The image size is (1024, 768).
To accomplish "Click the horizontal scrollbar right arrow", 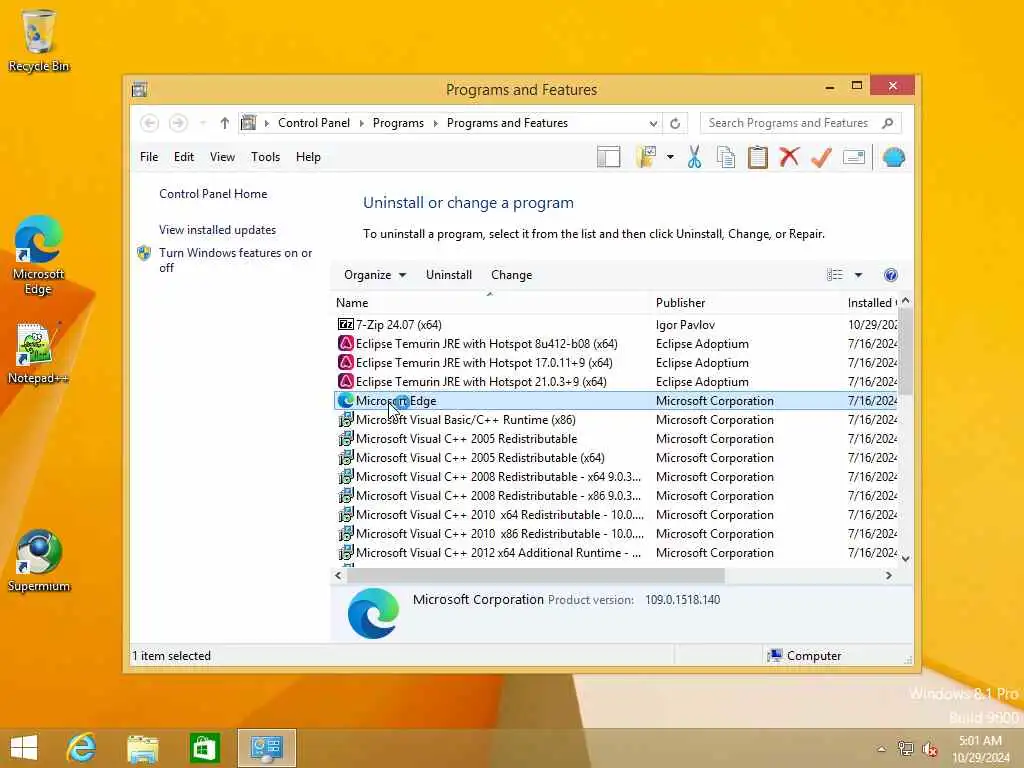I will (x=888, y=575).
